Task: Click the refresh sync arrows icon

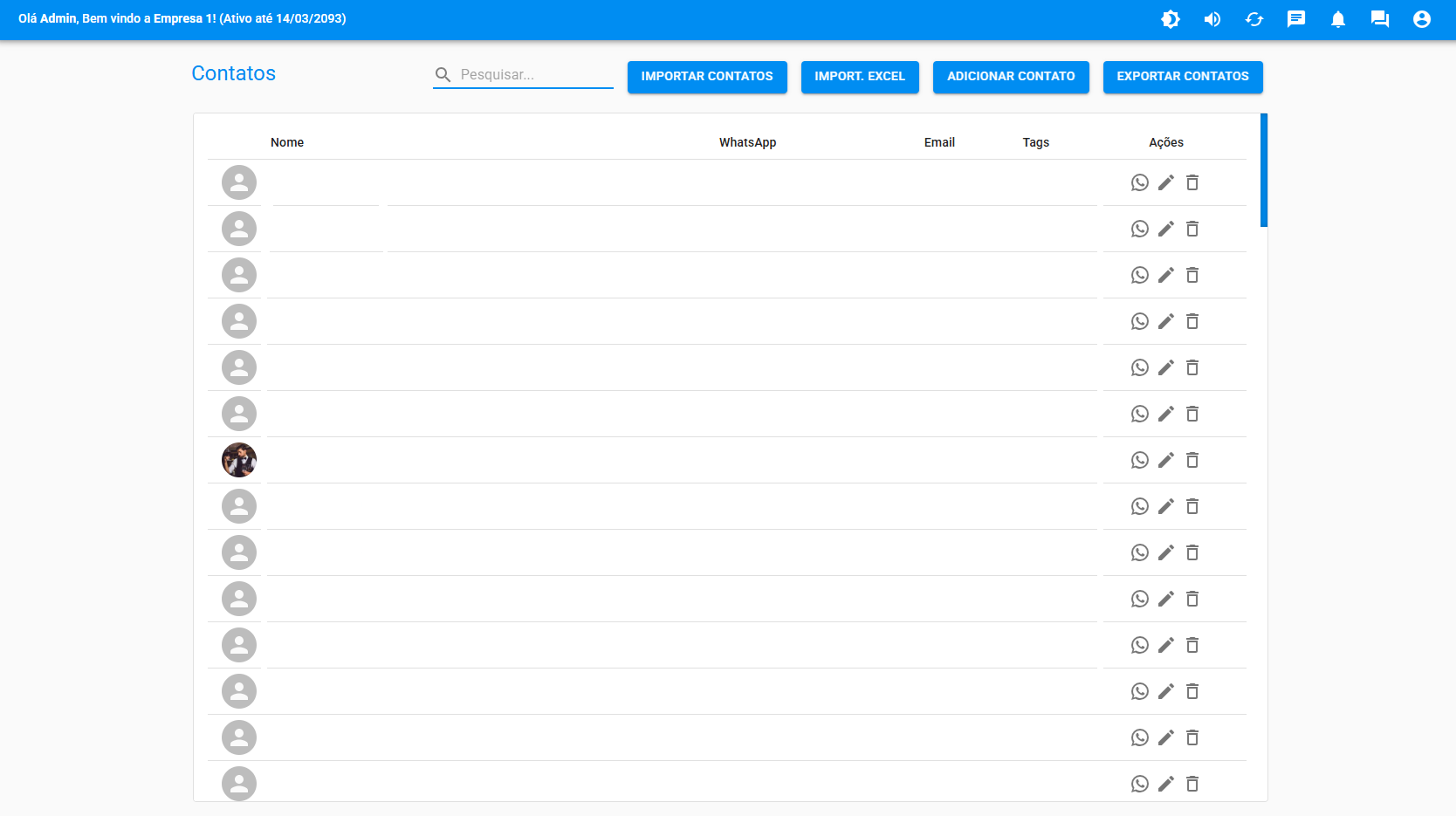Action: [x=1254, y=19]
